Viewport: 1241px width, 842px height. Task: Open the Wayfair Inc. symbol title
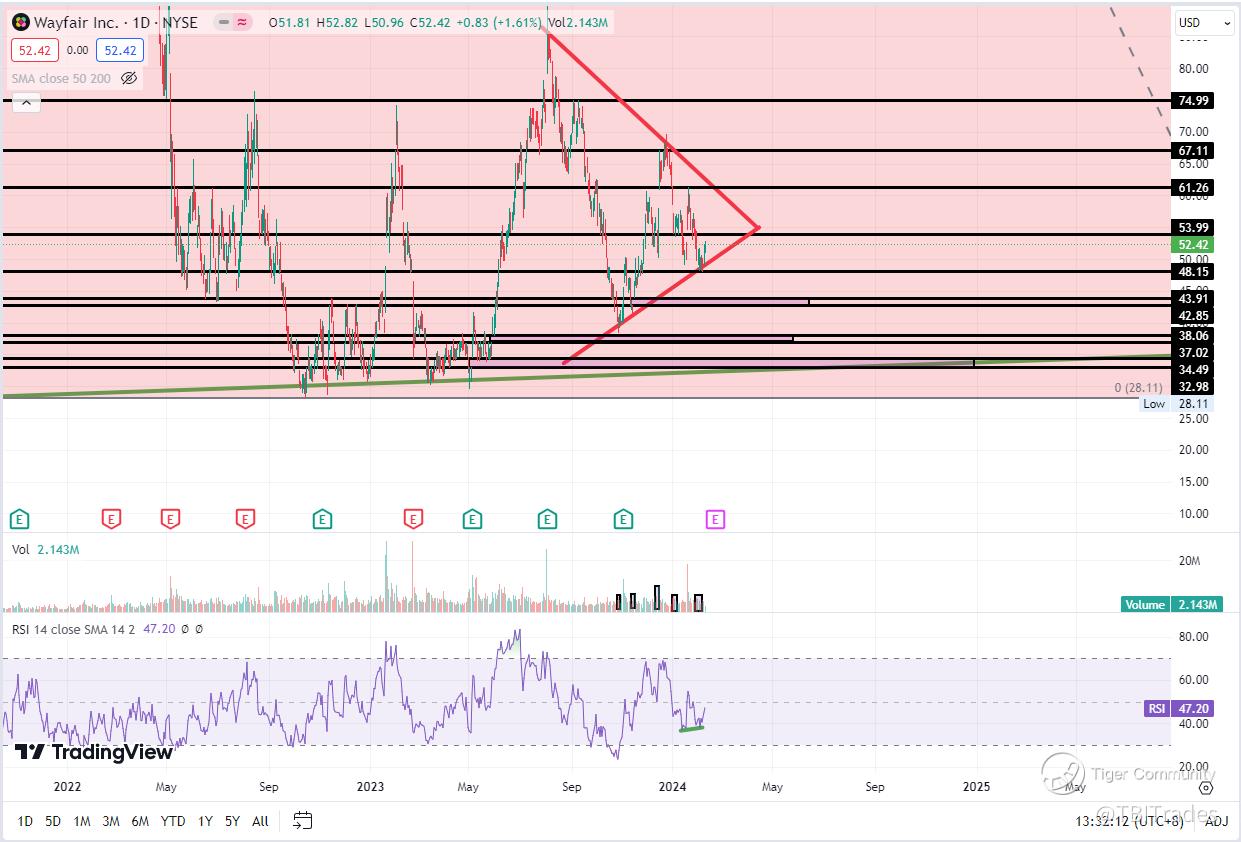(116, 22)
